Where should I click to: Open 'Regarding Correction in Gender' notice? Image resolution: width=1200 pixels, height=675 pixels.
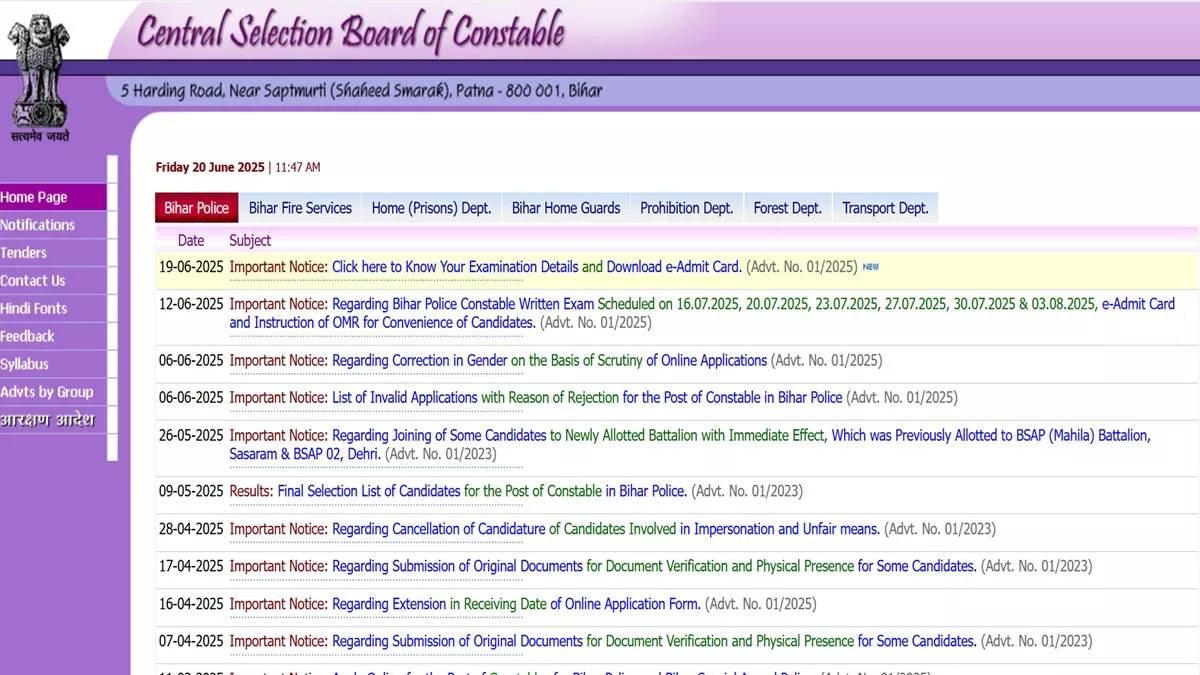(x=420, y=360)
